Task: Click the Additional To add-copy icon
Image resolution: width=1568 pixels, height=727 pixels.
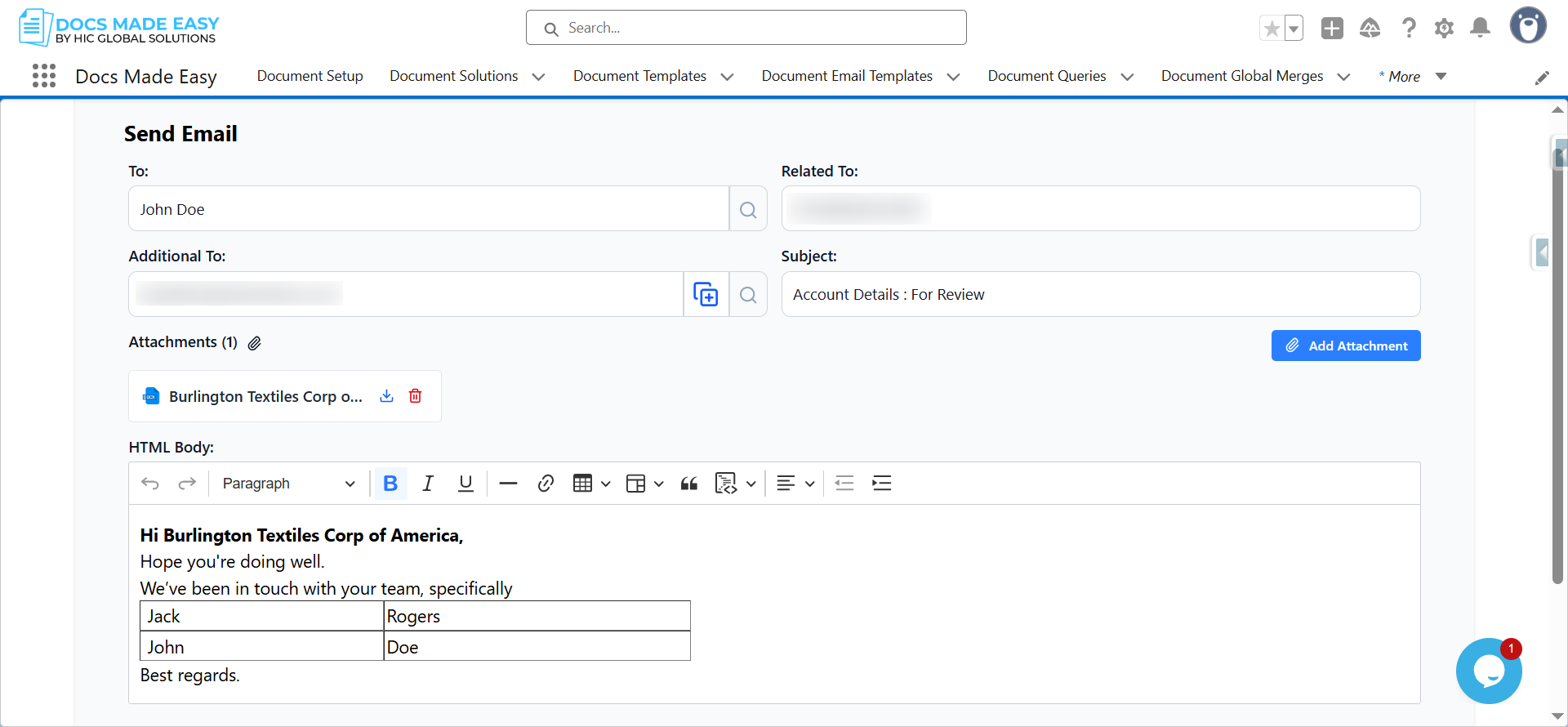Action: [x=706, y=294]
